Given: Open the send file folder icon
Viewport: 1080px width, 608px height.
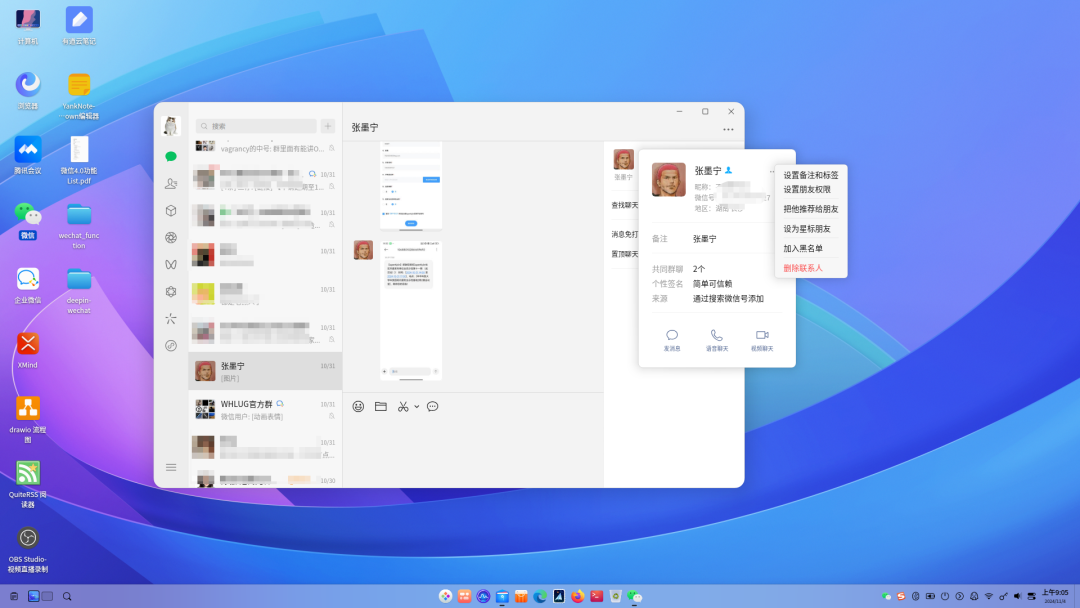Looking at the screenshot, I should [x=381, y=406].
